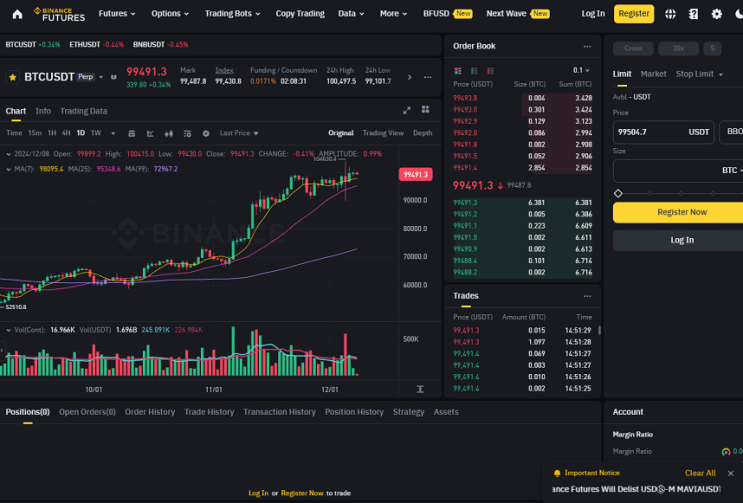Open more time intervals dropdown

tap(113, 134)
